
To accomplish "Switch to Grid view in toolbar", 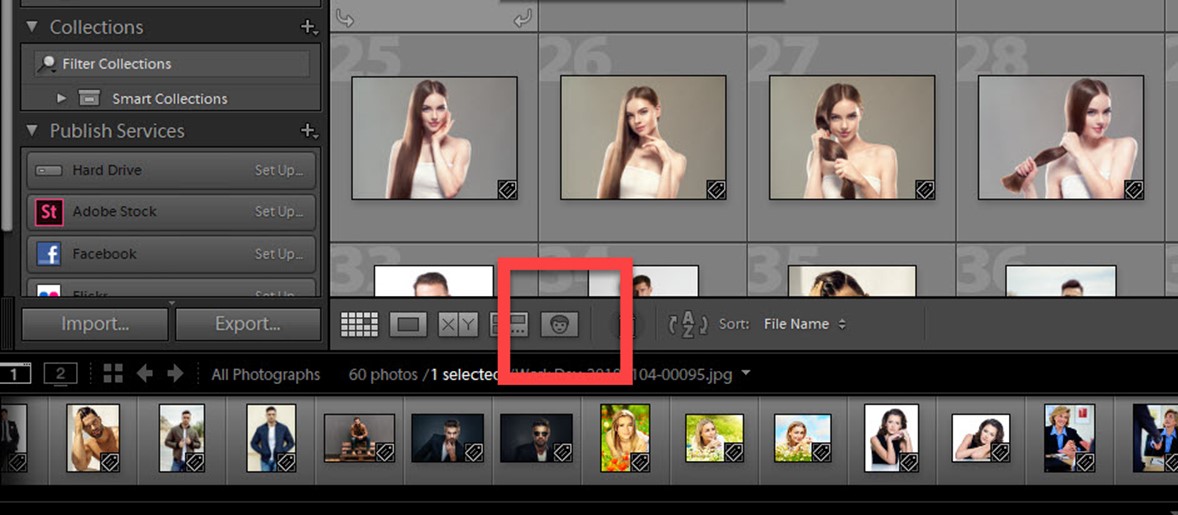I will click(359, 324).
